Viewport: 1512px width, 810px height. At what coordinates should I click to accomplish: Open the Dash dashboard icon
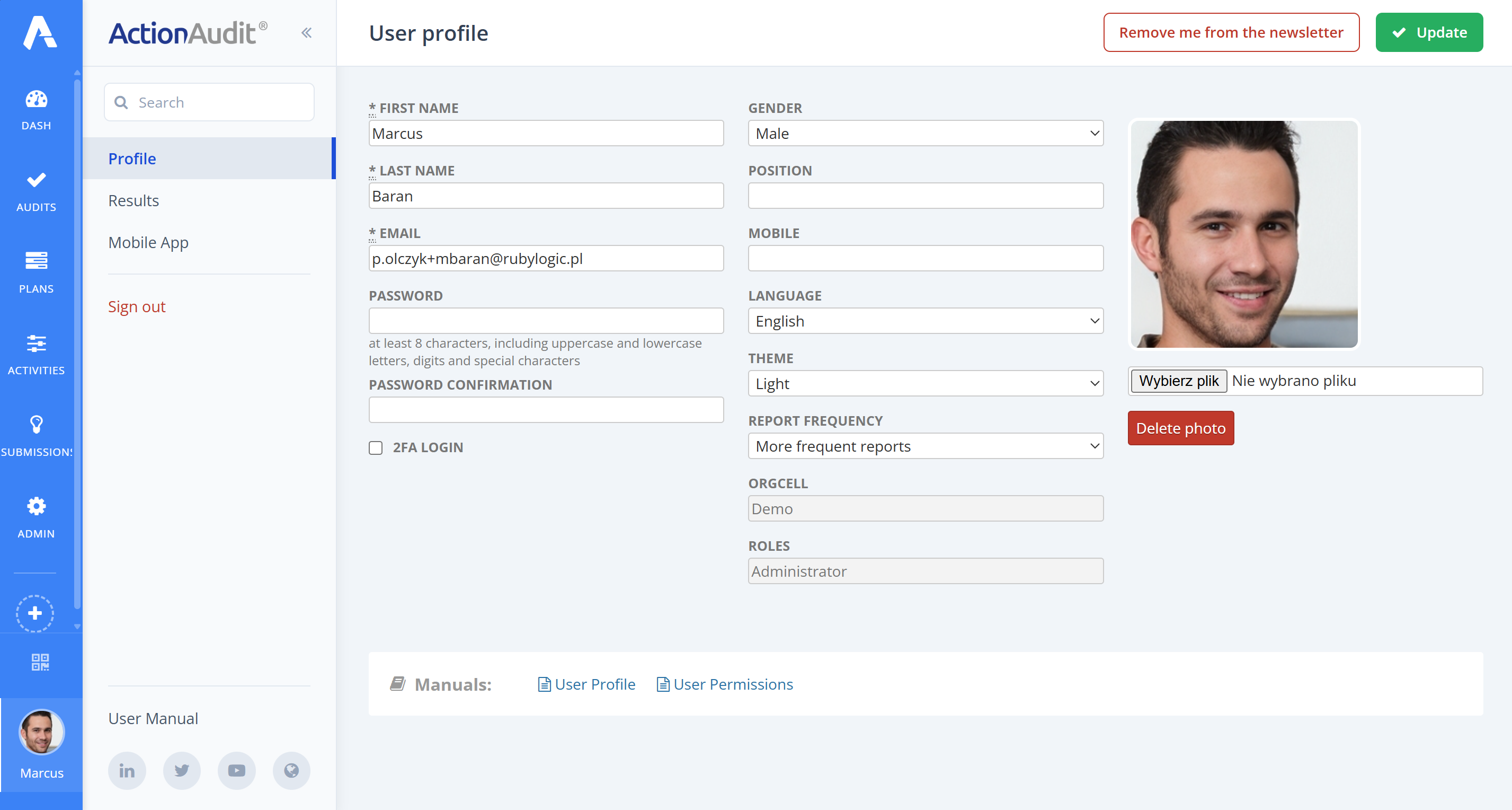coord(37,99)
